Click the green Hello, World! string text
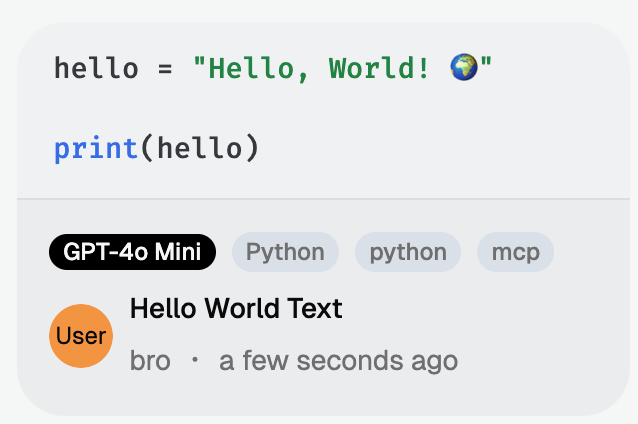This screenshot has height=424, width=638. point(311,68)
